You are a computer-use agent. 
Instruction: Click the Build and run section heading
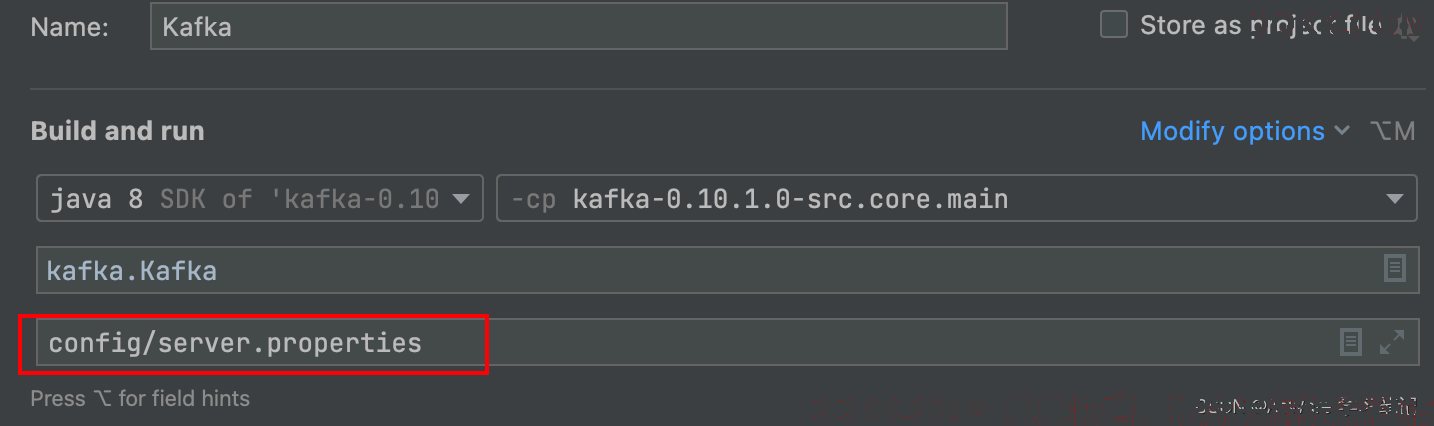(x=118, y=131)
